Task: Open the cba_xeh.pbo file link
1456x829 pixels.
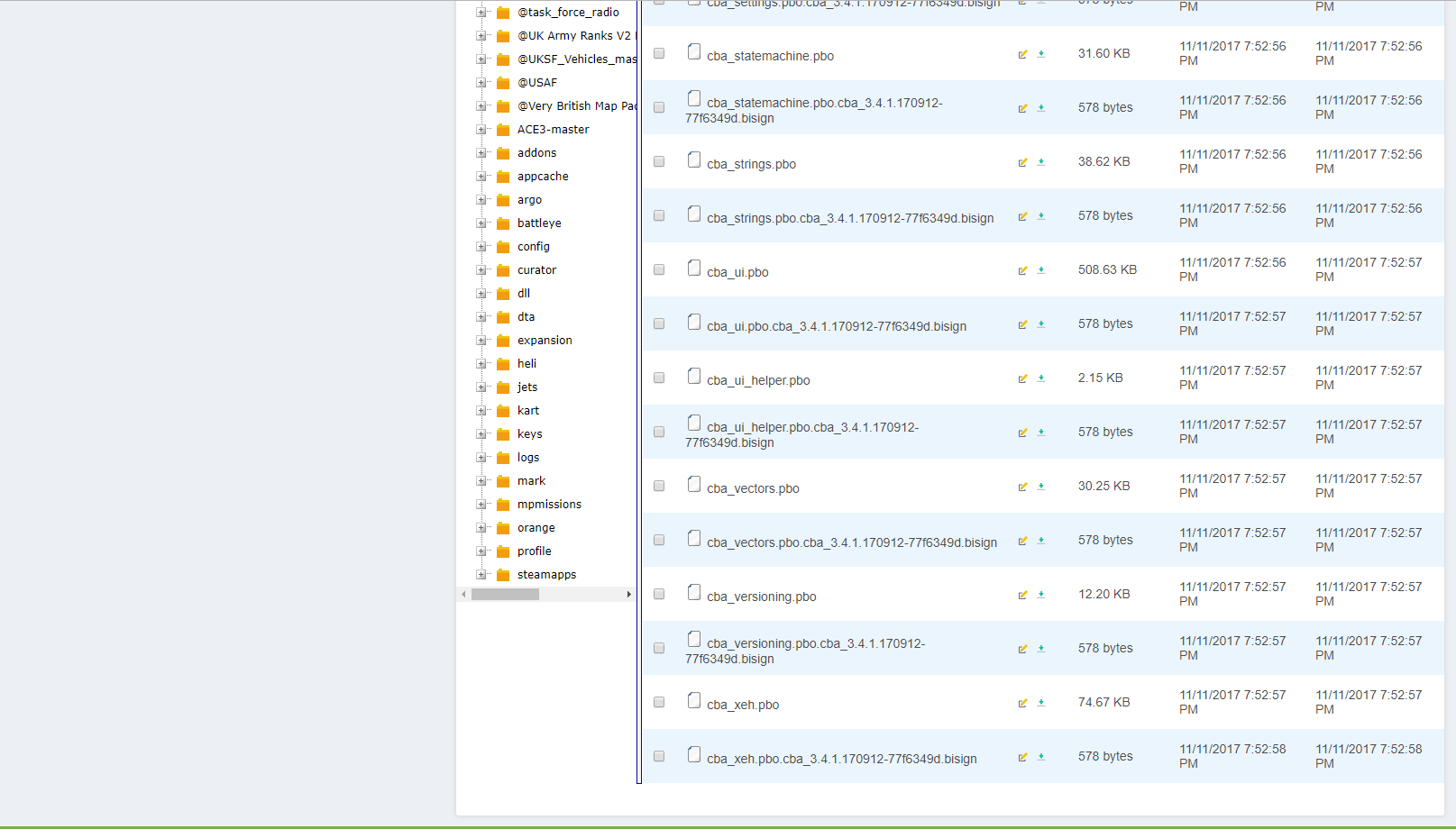Action: [x=743, y=705]
